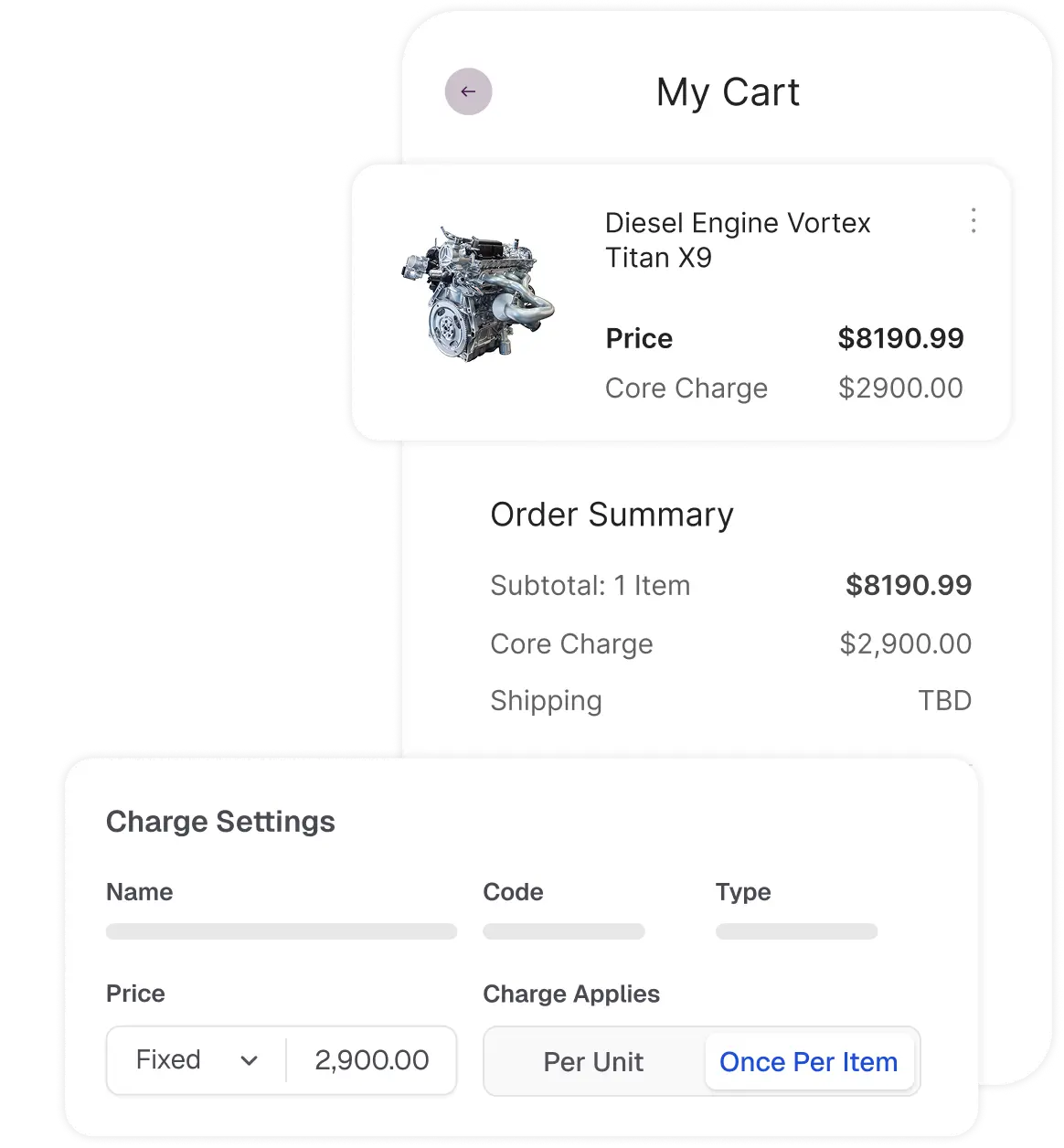Select 'Once Per Item' charge option
The height and width of the screenshot is (1148, 1064).
[x=809, y=1061]
